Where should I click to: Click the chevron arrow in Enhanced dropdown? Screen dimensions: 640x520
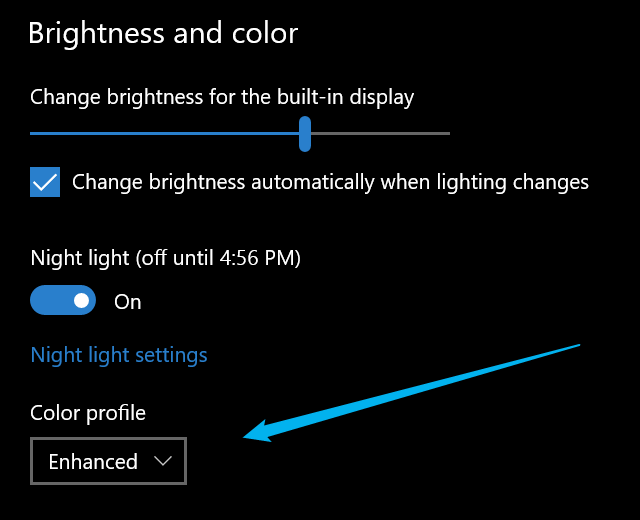(x=162, y=461)
